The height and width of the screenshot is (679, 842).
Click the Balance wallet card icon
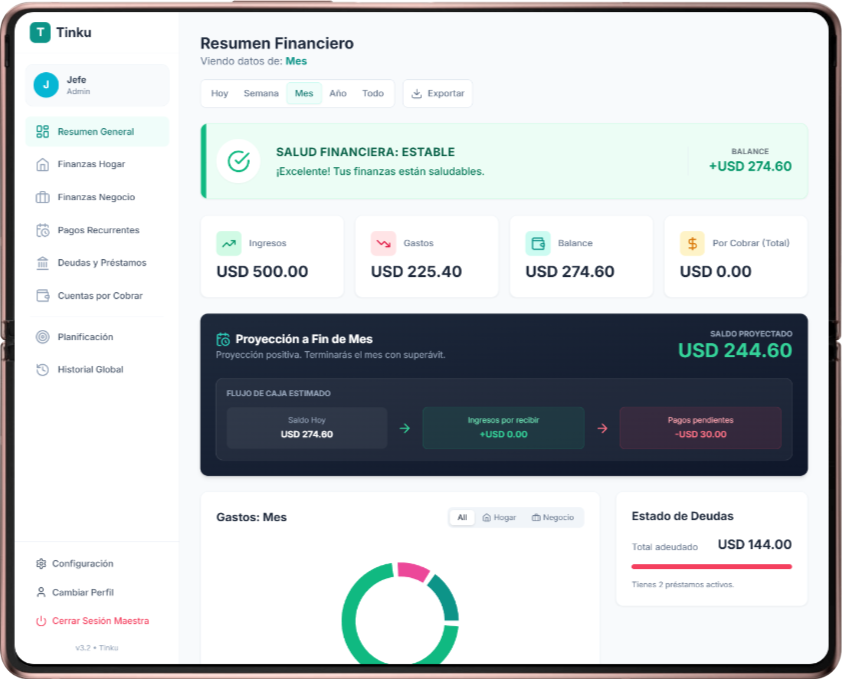(538, 243)
